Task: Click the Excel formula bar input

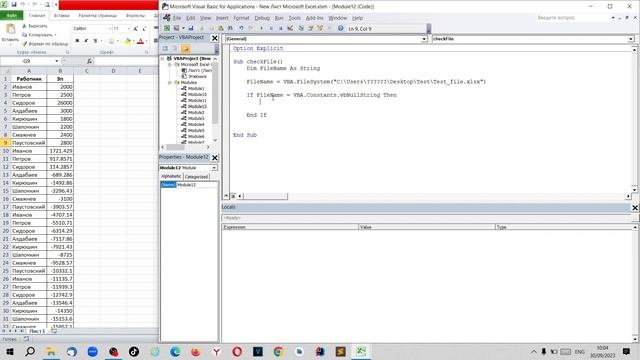Action: pyautogui.click(x=127, y=61)
